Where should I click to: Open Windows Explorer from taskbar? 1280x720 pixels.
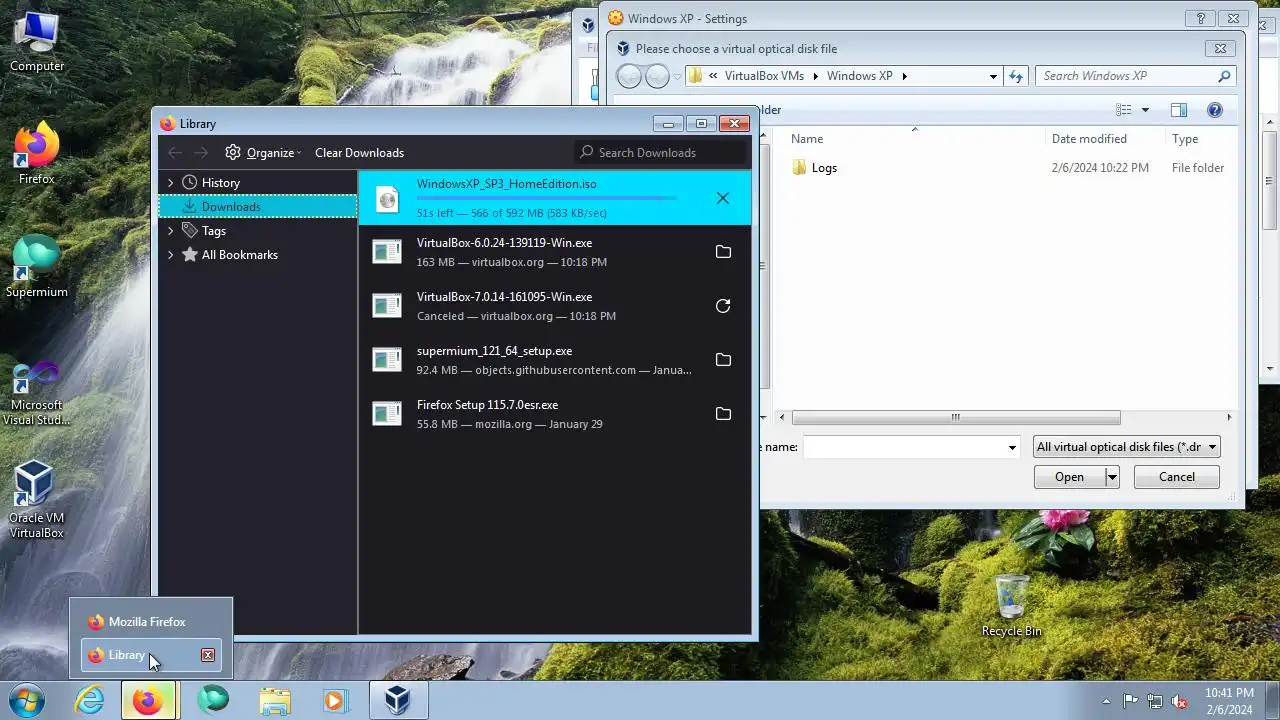pos(273,700)
